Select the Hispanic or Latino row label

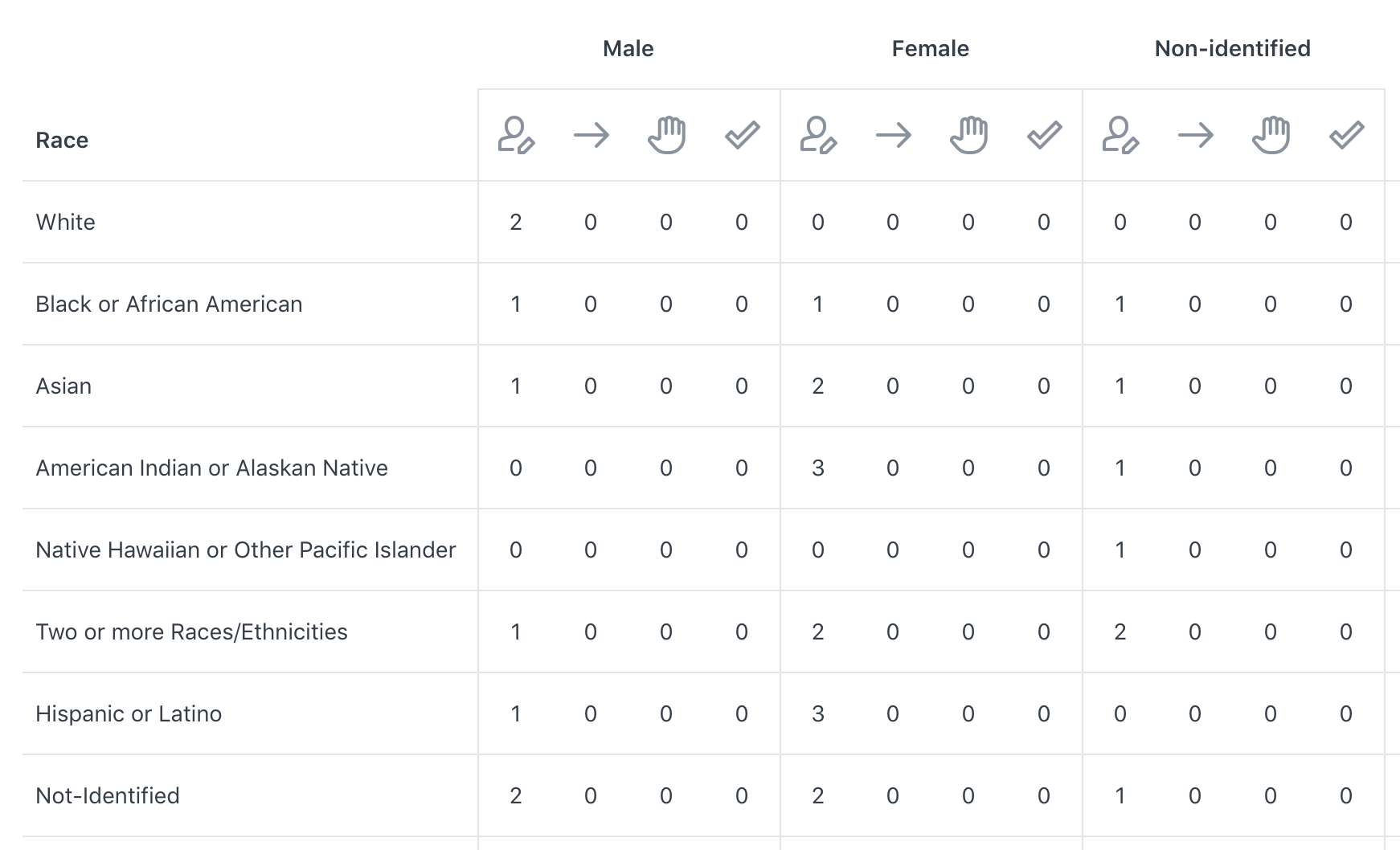[x=129, y=714]
